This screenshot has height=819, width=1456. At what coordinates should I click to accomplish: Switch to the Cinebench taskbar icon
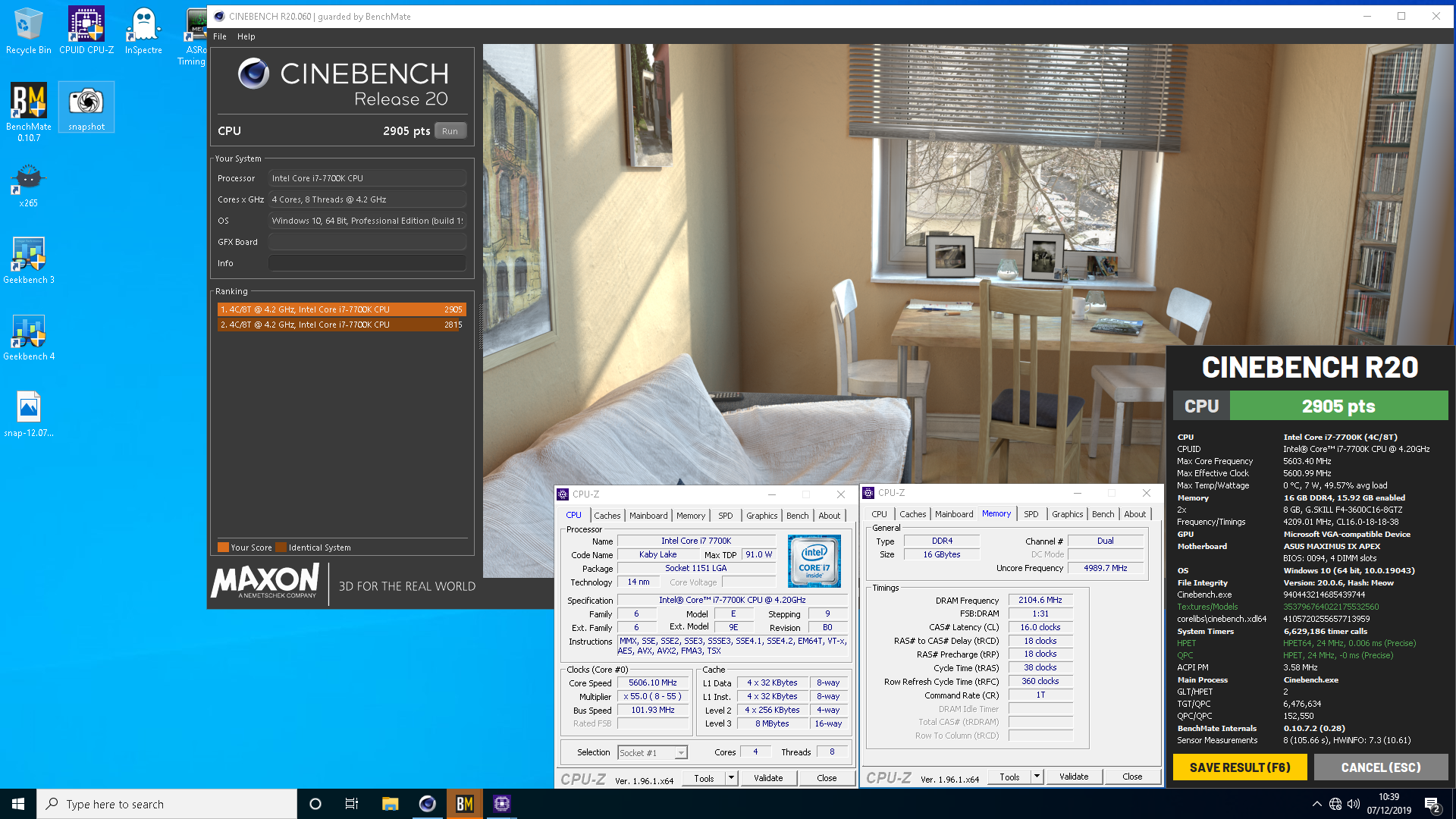point(428,804)
